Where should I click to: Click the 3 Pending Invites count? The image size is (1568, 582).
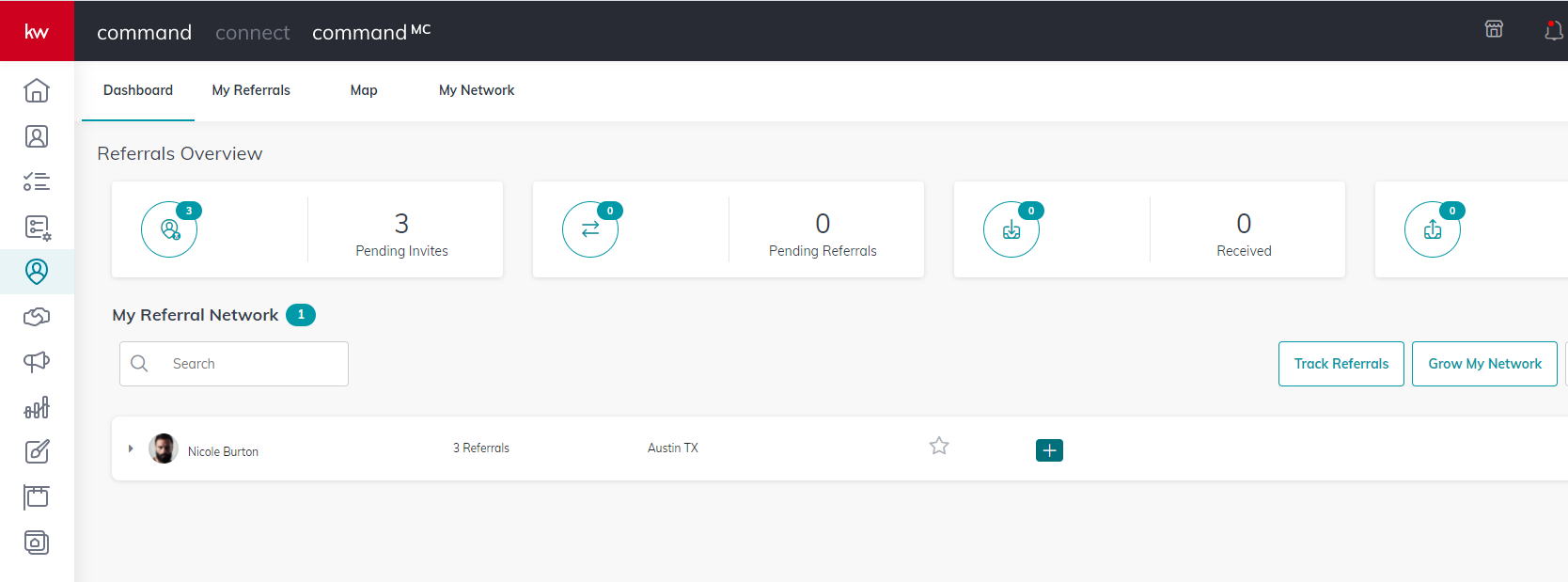[x=401, y=223]
